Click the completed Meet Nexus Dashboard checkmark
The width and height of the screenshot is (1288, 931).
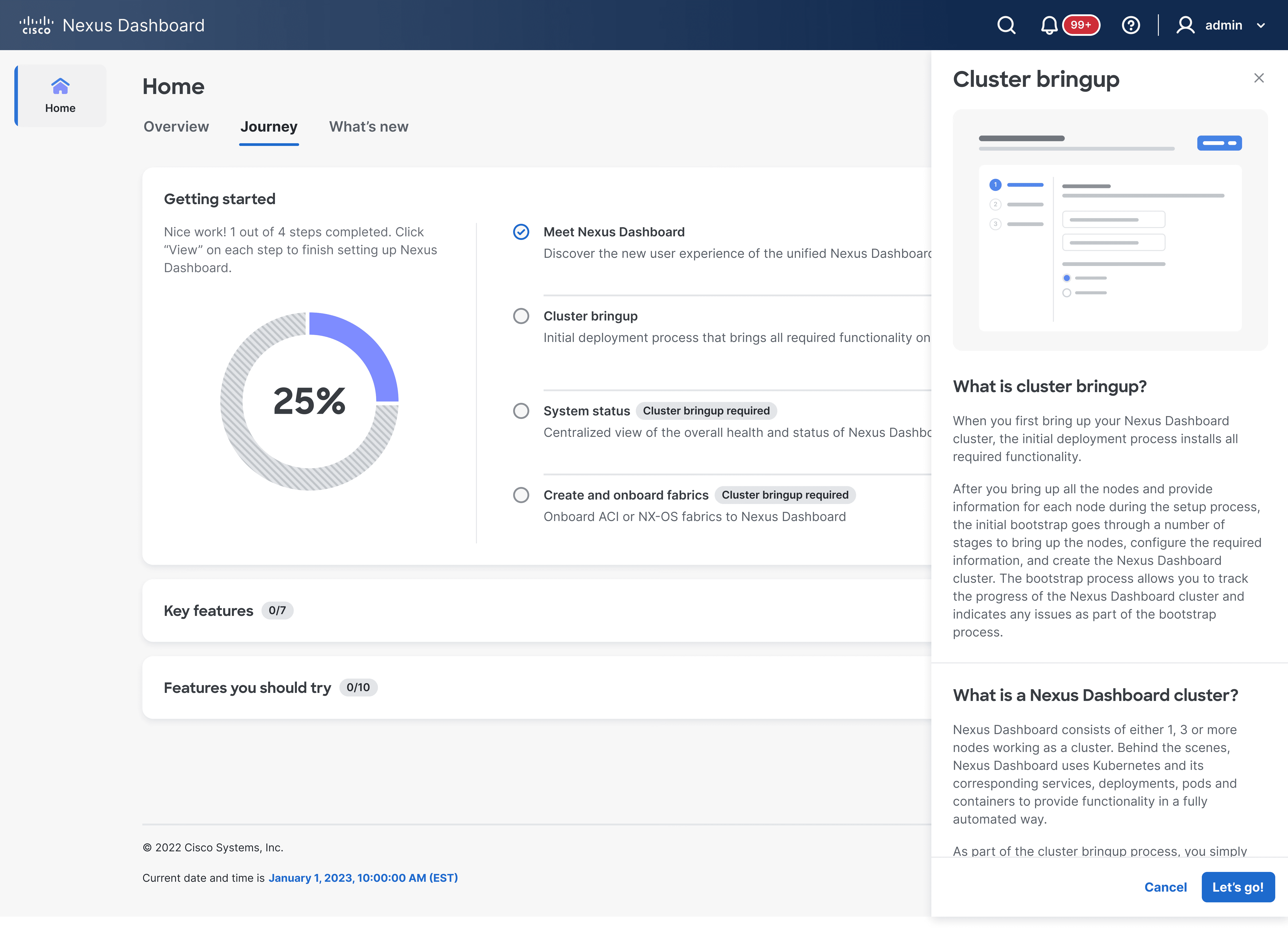pos(521,232)
